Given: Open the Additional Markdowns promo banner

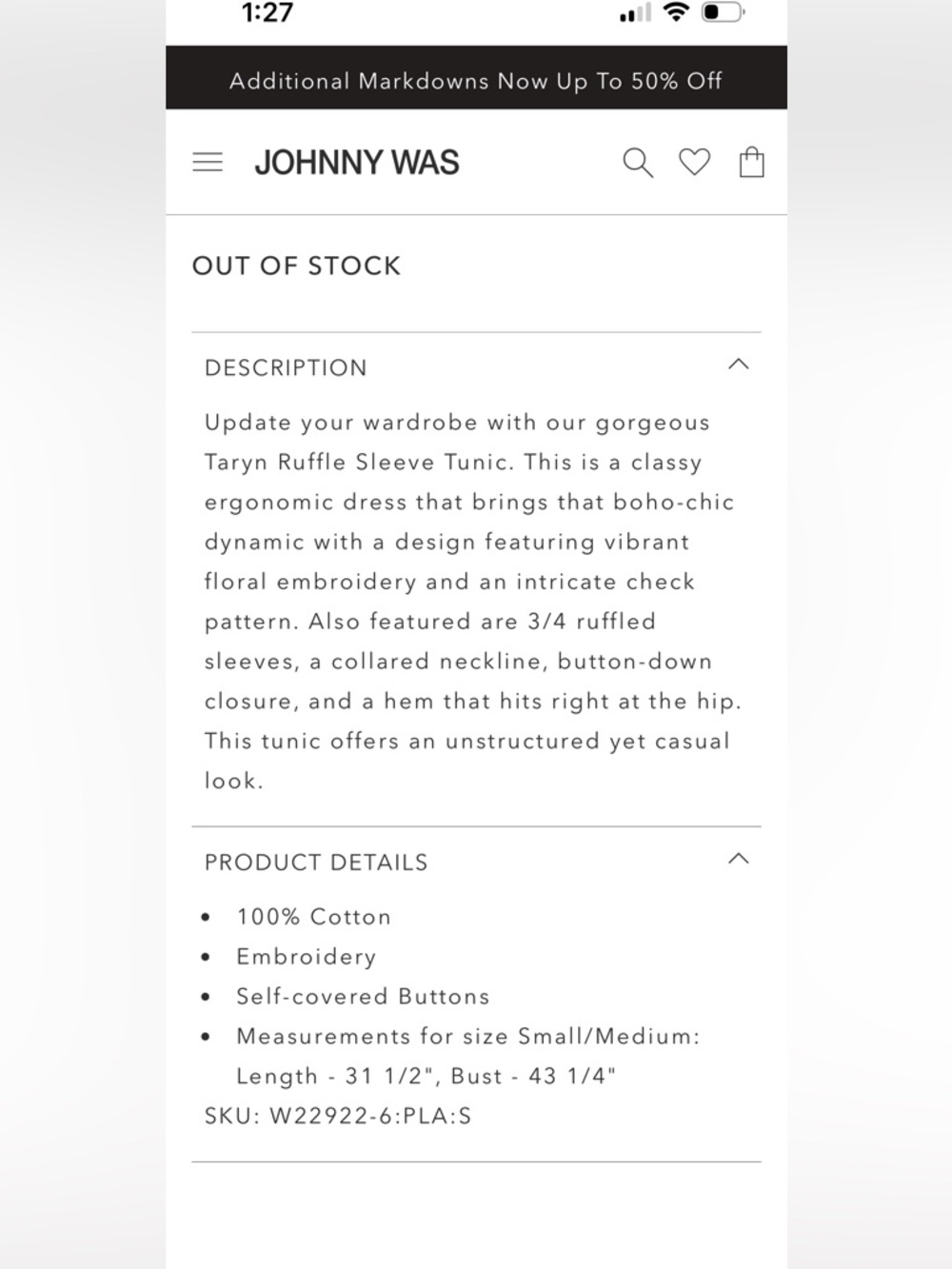Looking at the screenshot, I should (x=476, y=80).
